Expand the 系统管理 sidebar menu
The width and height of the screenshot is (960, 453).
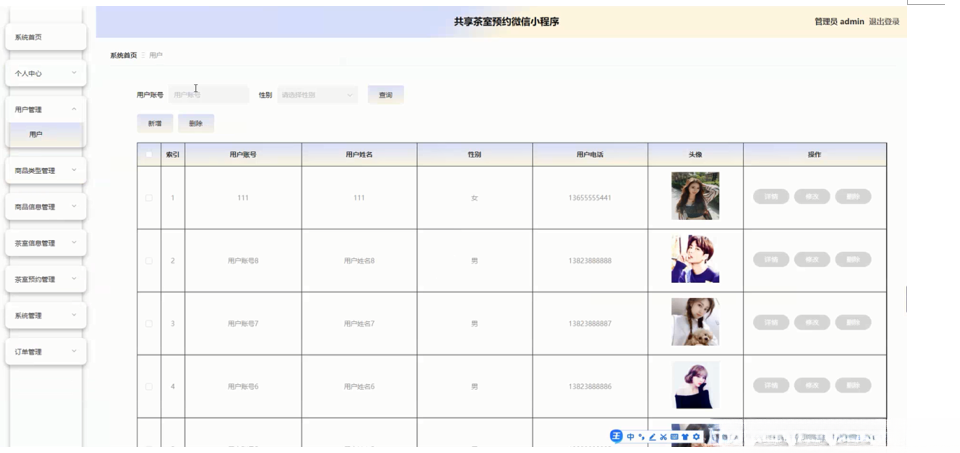click(x=46, y=315)
